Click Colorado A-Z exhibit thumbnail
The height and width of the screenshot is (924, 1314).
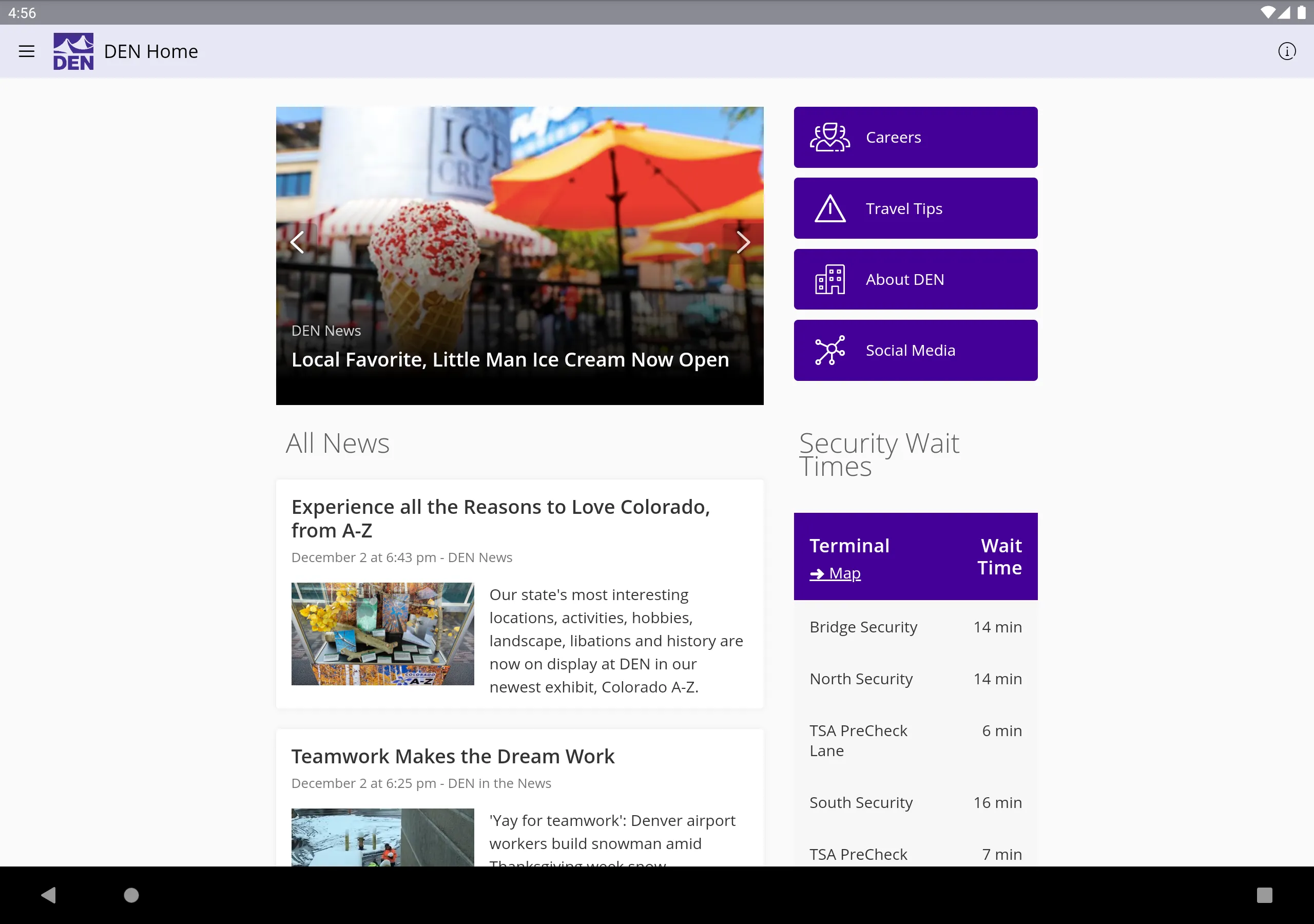click(x=383, y=633)
